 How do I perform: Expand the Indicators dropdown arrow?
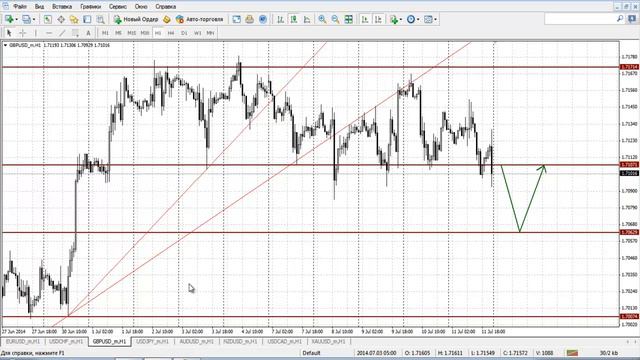[x=401, y=20]
